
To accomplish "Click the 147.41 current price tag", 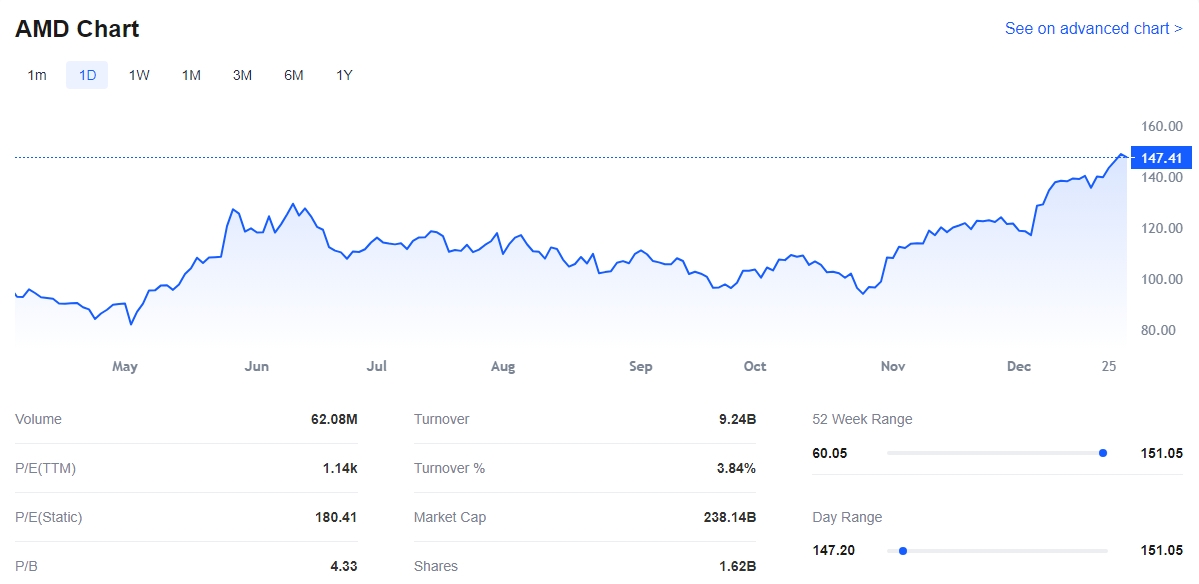I will (x=1161, y=158).
